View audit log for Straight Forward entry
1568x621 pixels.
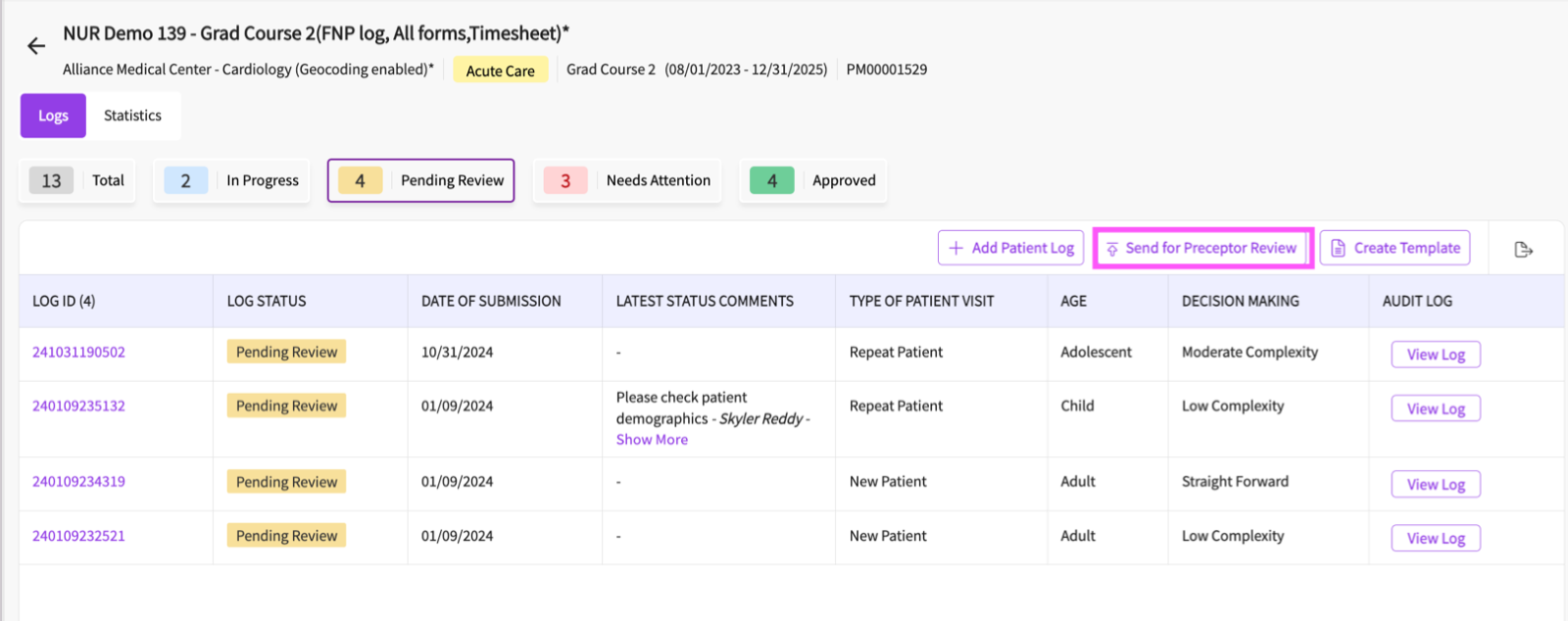pos(1436,484)
